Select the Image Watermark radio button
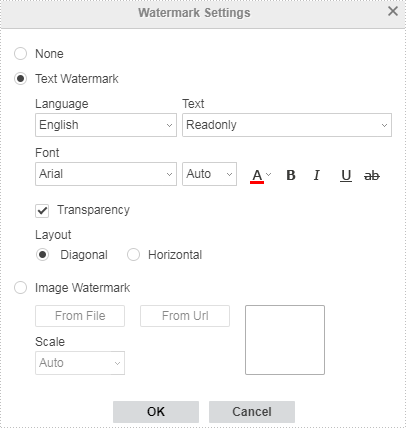406x428 pixels. point(20,288)
